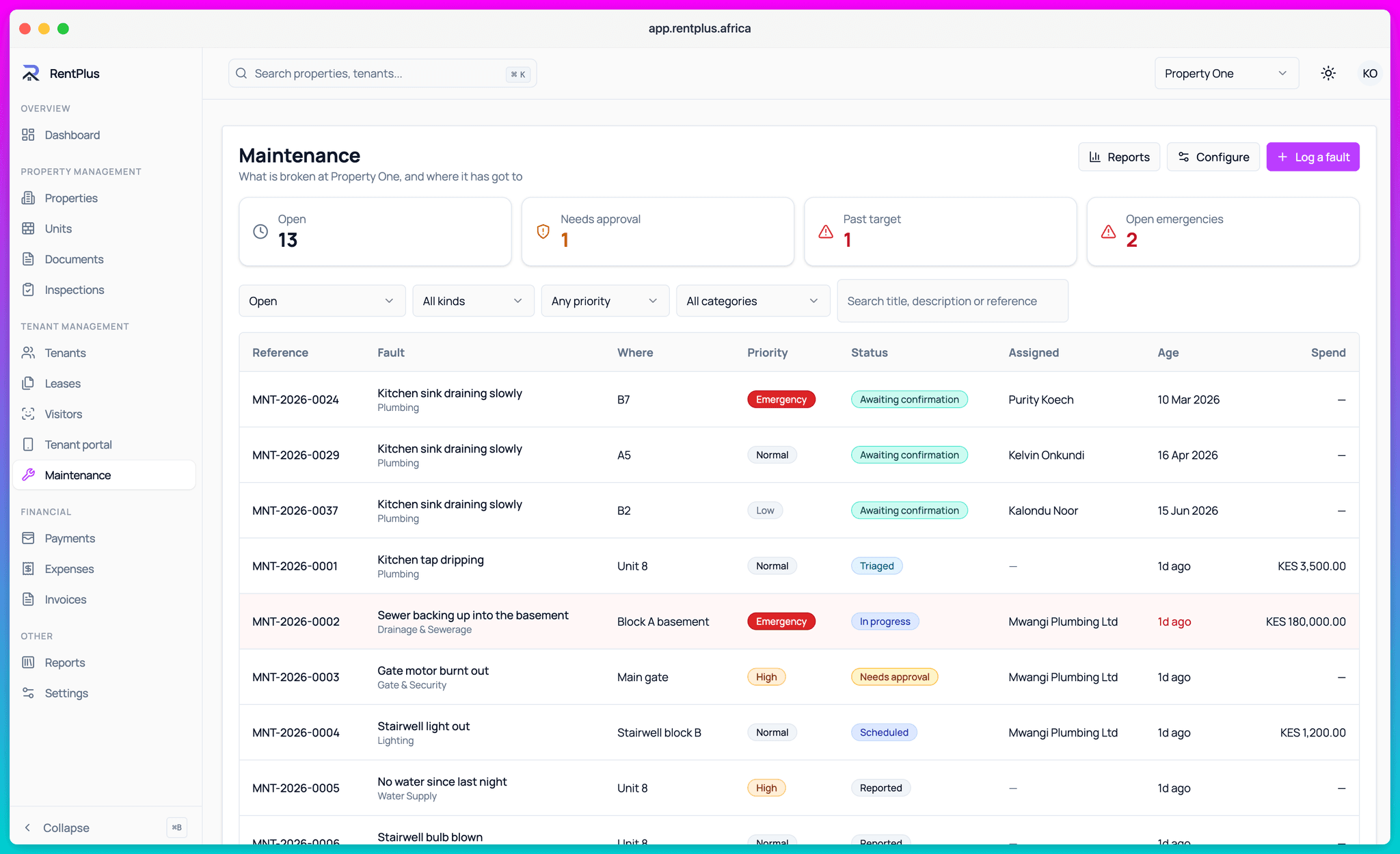
Task: Toggle the light/dark theme sun icon
Action: click(1328, 73)
